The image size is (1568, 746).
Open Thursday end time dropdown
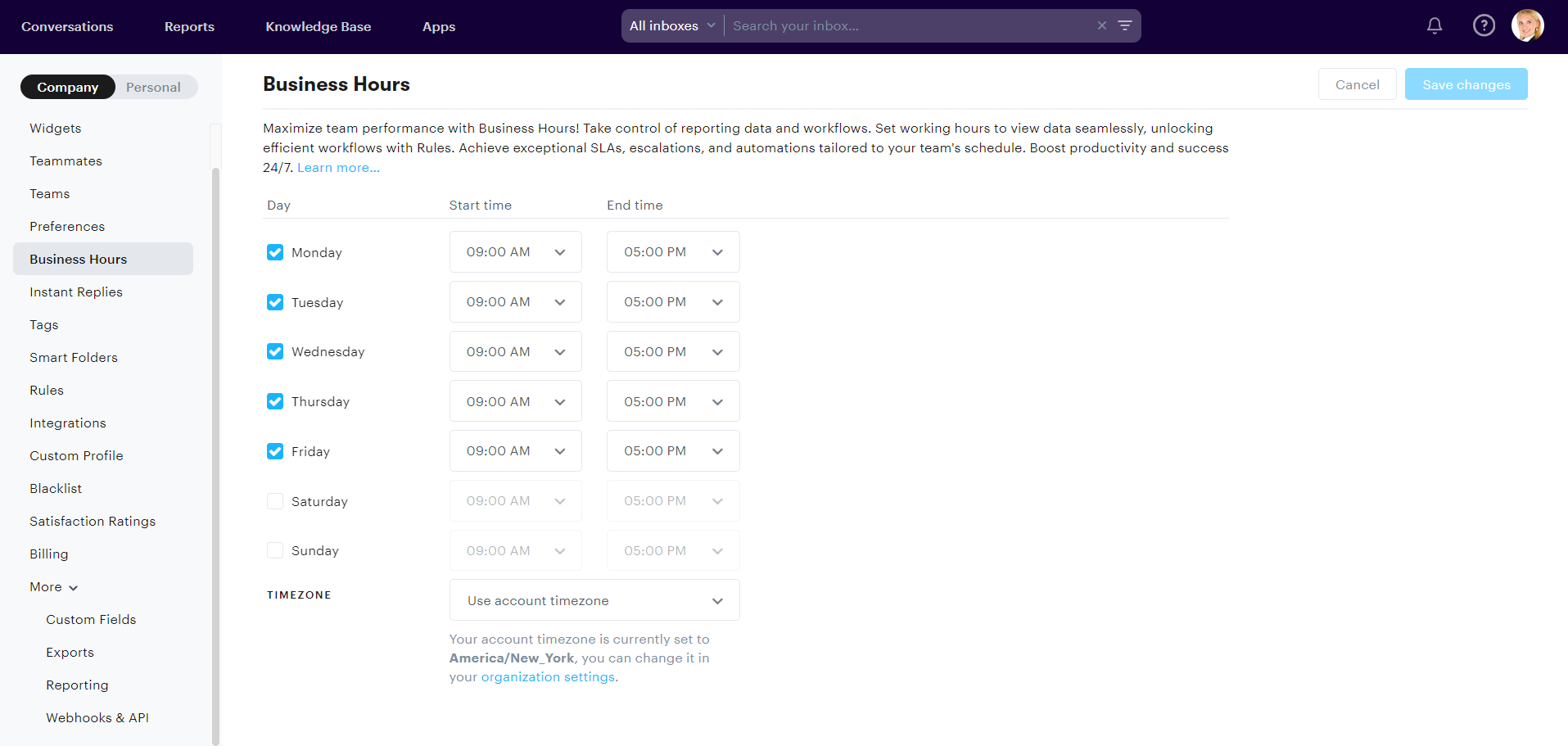[x=673, y=401]
